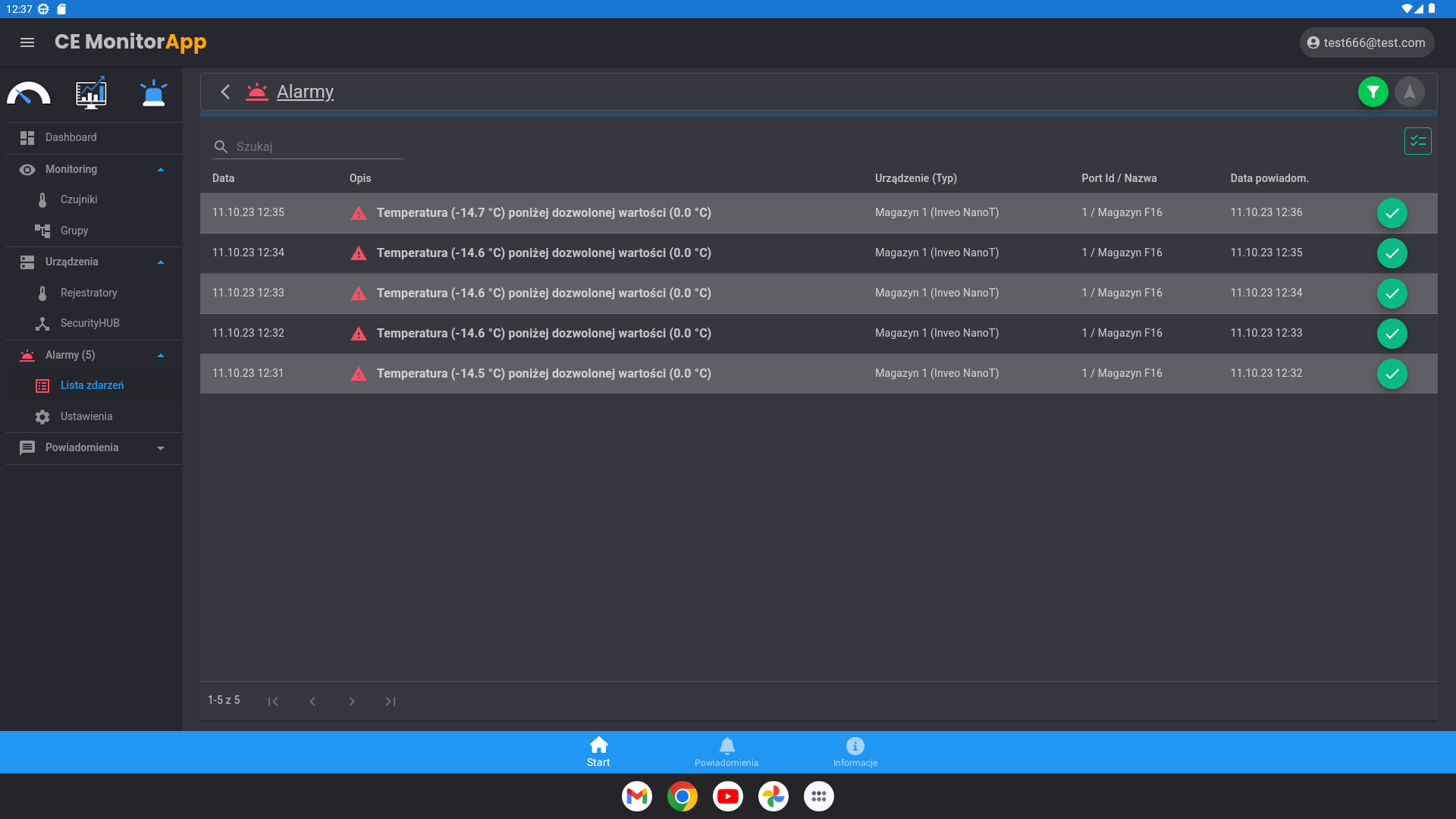Acknowledge the 11.10.23 12:32 alarm

1392,334
